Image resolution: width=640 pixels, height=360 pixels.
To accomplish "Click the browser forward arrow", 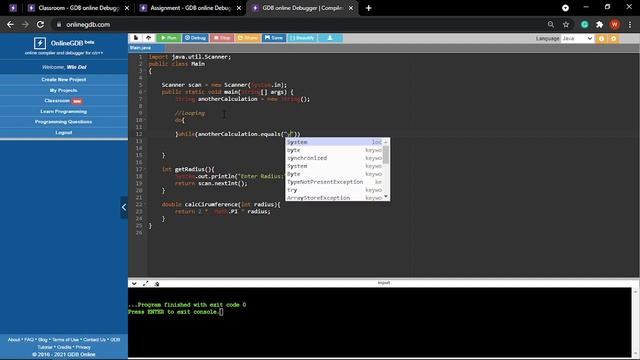I will click(25, 24).
